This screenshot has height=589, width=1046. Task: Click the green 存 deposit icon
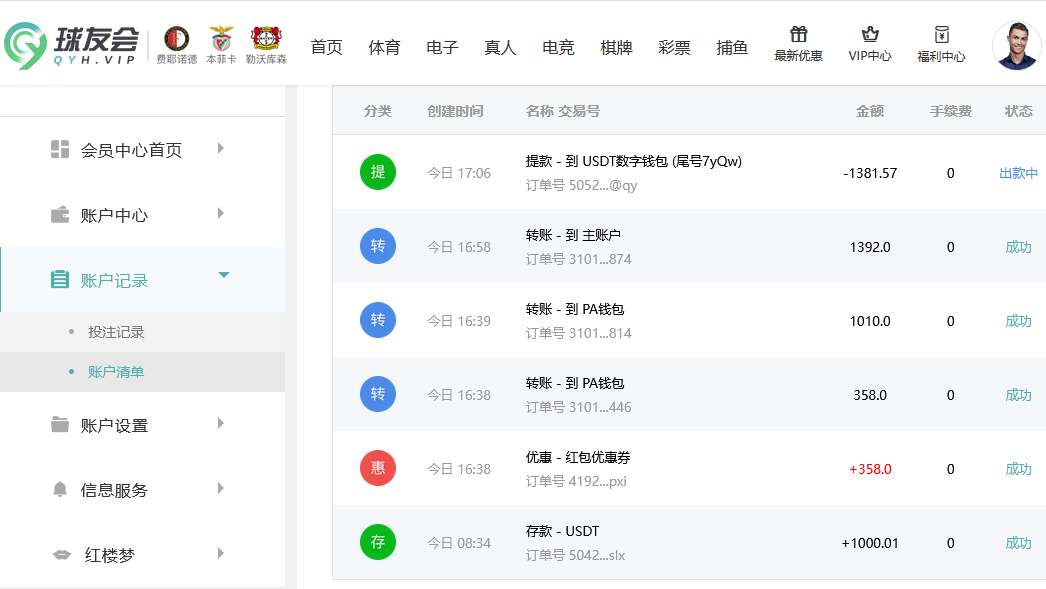click(x=378, y=542)
